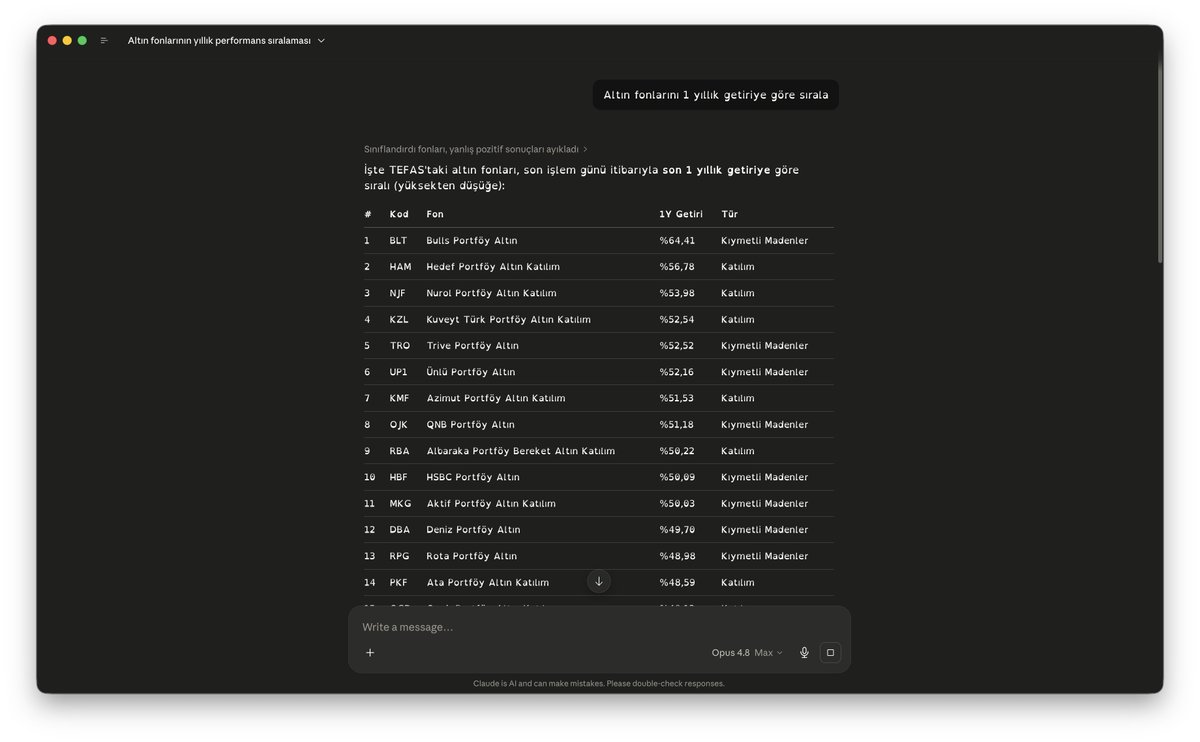Click 'Albaraka Portföy Bereket Altın Katılım' fund name
Image resolution: width=1200 pixels, height=742 pixels.
point(521,451)
